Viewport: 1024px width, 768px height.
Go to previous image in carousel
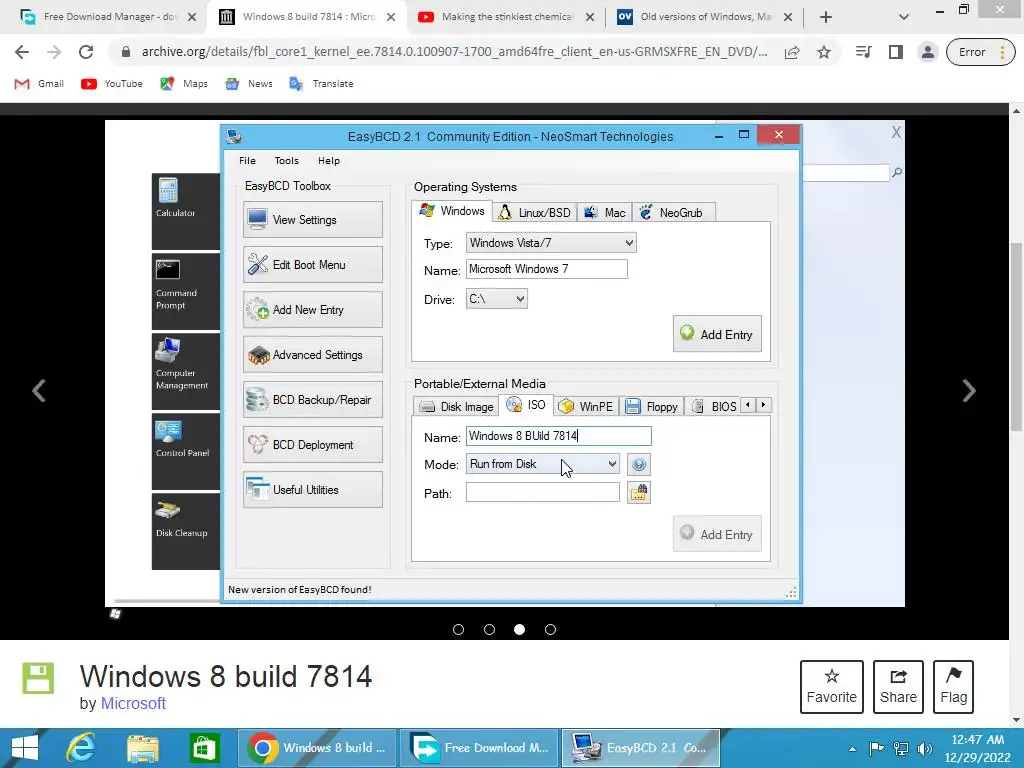39,391
